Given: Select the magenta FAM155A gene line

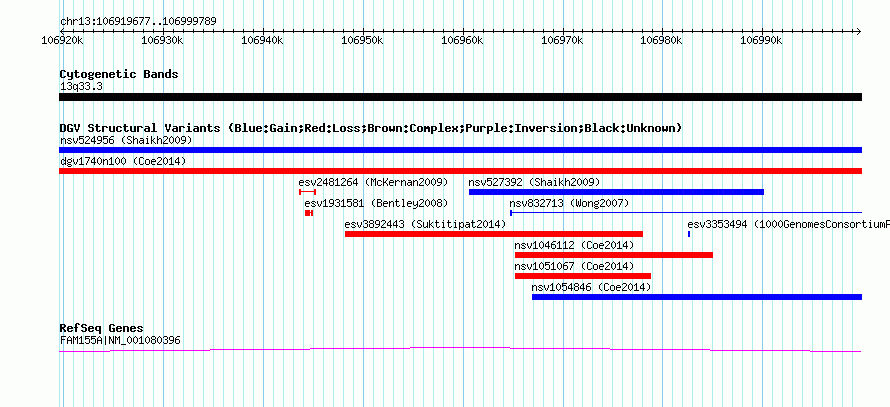Looking at the screenshot, I should 460,350.
